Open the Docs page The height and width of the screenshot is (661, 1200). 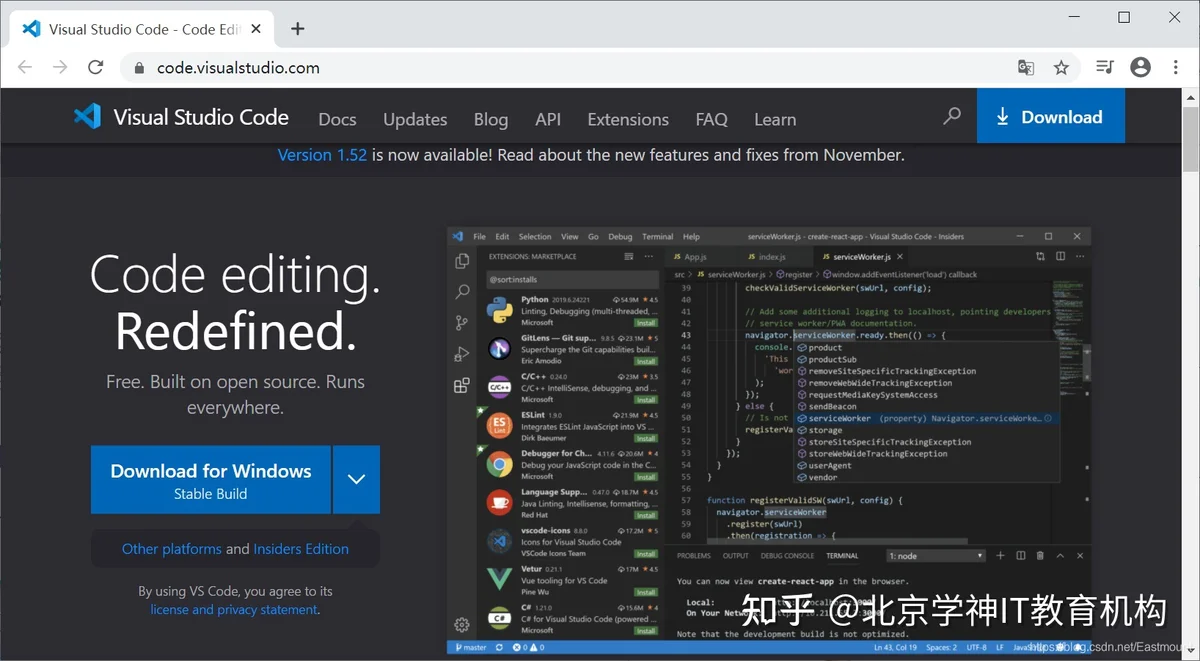pos(337,119)
